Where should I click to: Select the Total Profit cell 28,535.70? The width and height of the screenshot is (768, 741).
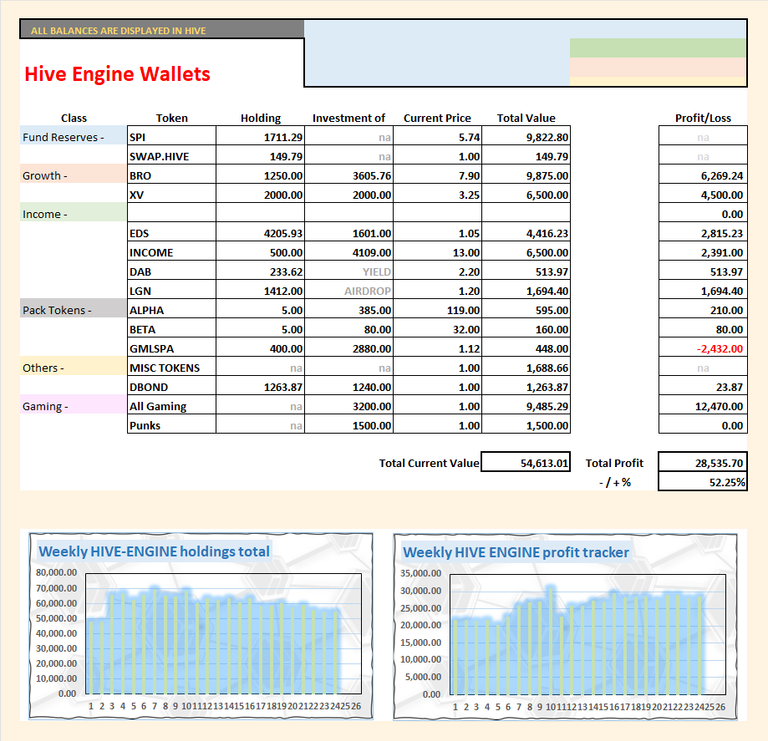click(x=703, y=461)
